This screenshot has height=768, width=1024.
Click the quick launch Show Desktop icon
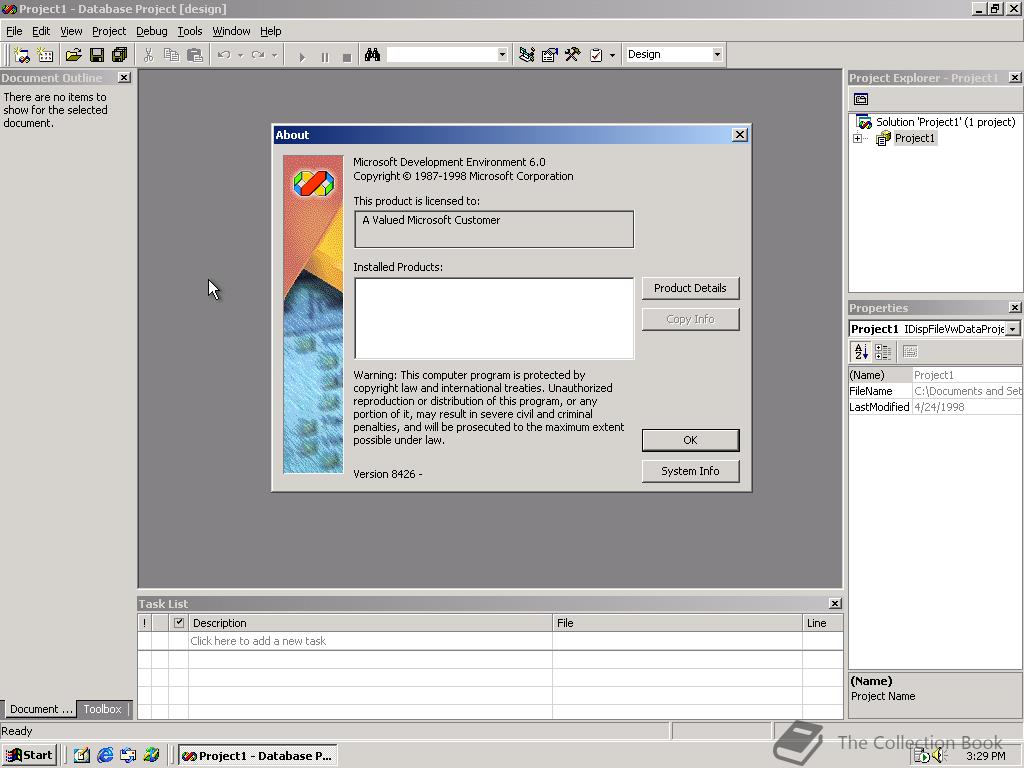[x=82, y=755]
